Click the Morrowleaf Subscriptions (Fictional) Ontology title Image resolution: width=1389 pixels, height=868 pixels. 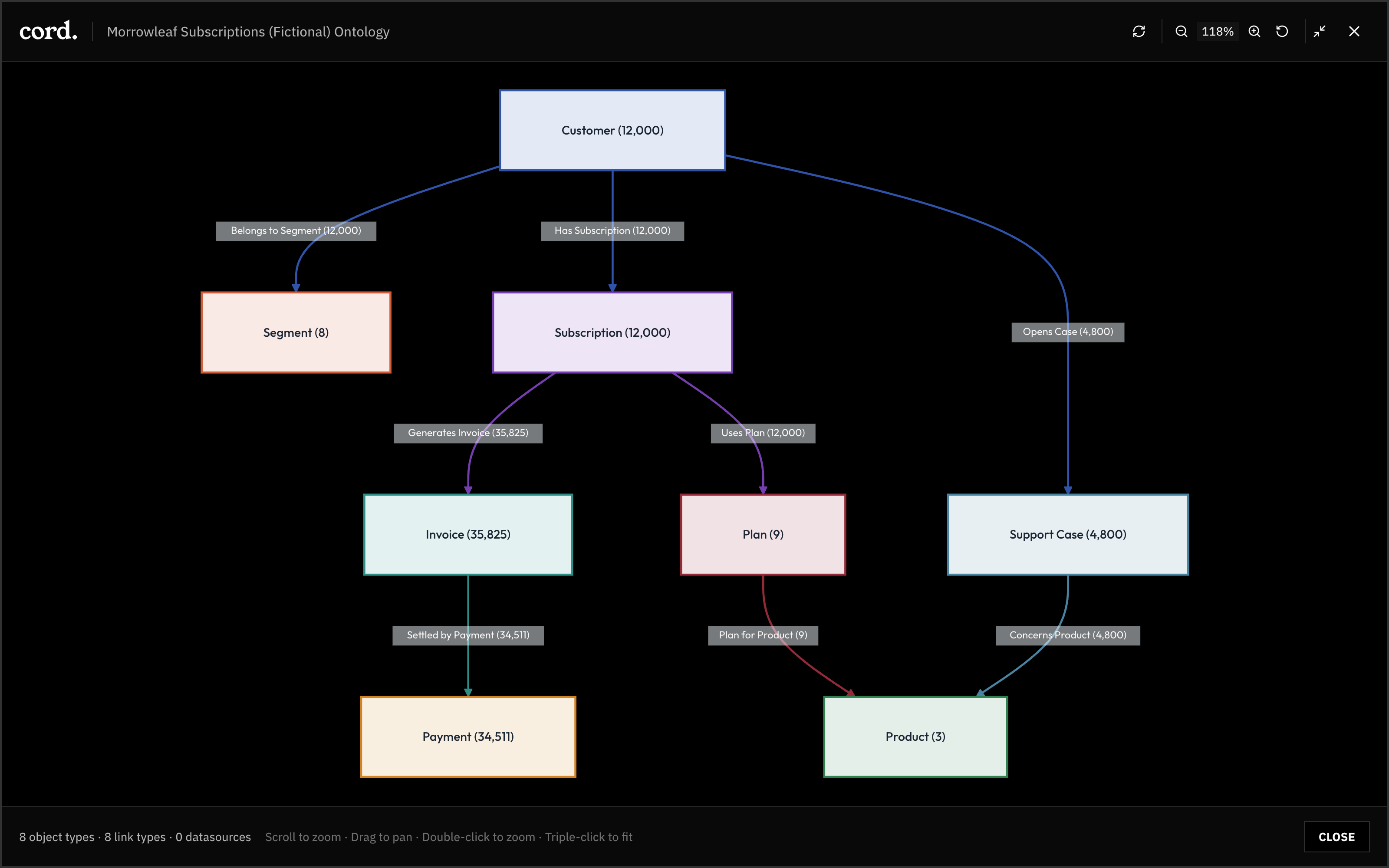pos(248,32)
